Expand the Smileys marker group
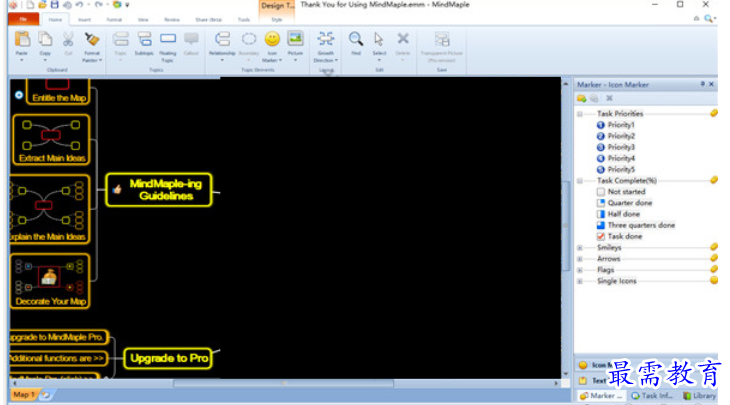The height and width of the screenshot is (405, 730). pos(580,248)
